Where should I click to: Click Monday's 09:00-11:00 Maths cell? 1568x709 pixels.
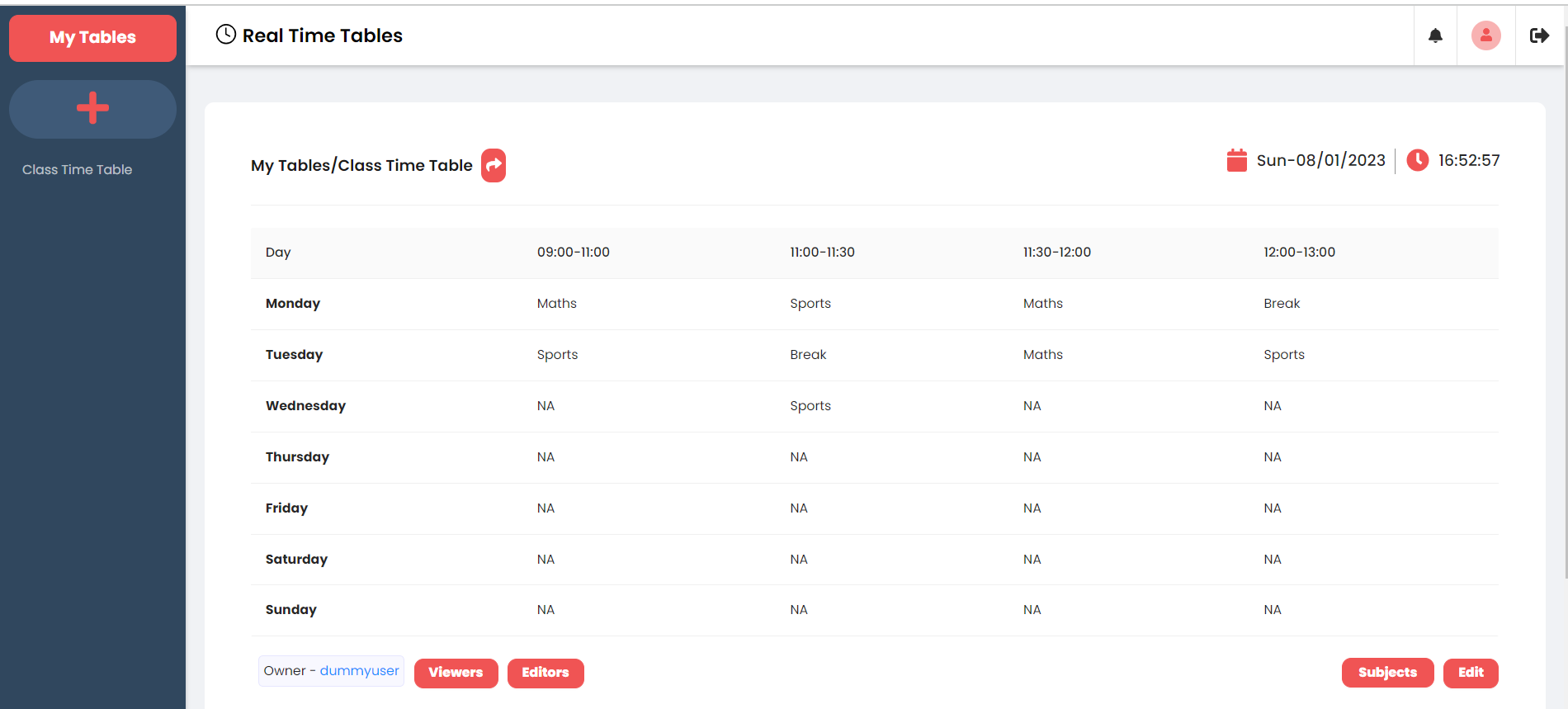tap(556, 304)
